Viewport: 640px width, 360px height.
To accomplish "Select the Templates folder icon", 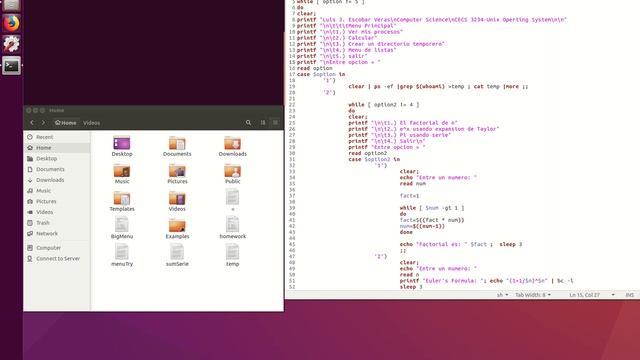I will 122,201.
